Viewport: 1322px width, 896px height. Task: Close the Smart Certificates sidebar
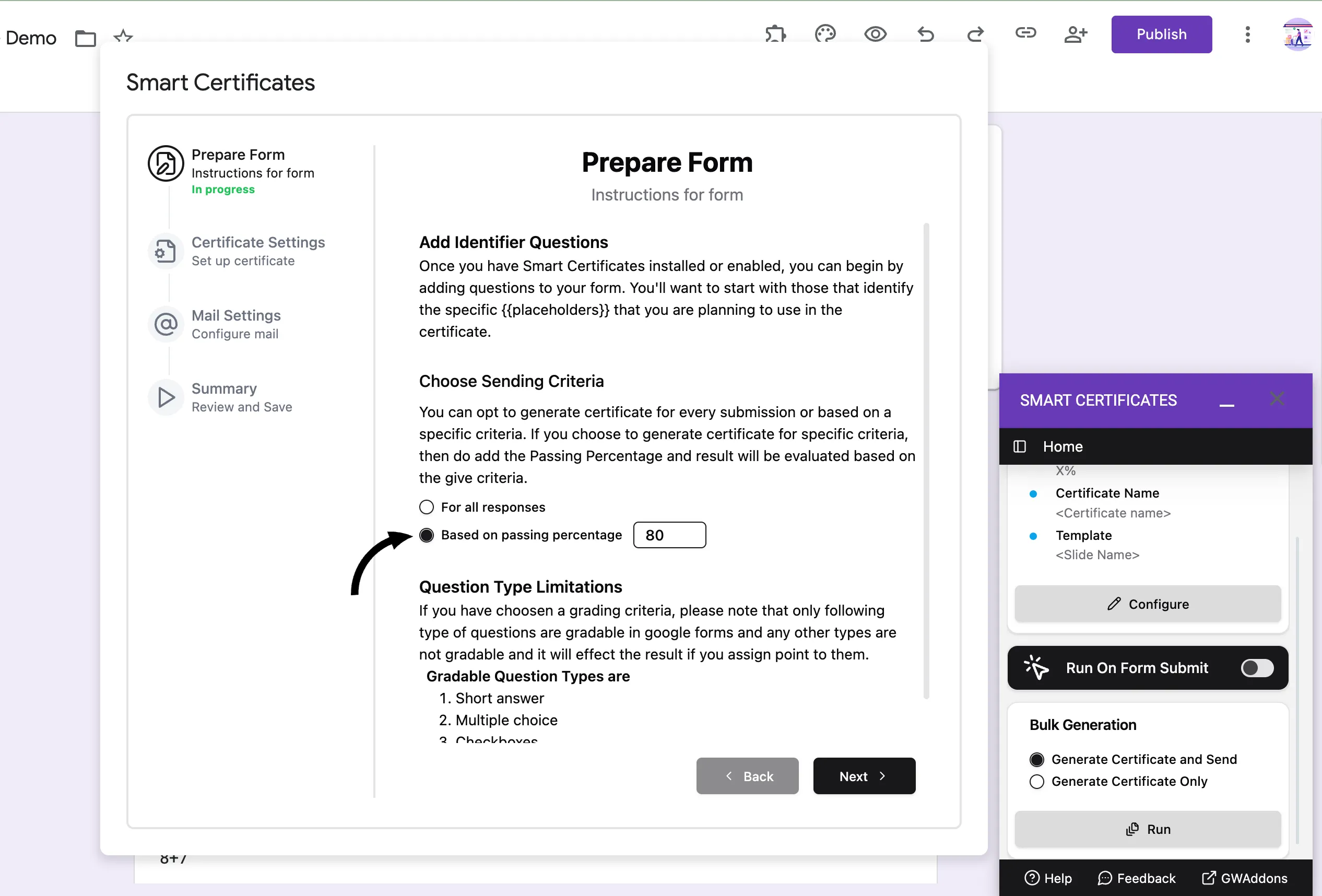(1277, 399)
